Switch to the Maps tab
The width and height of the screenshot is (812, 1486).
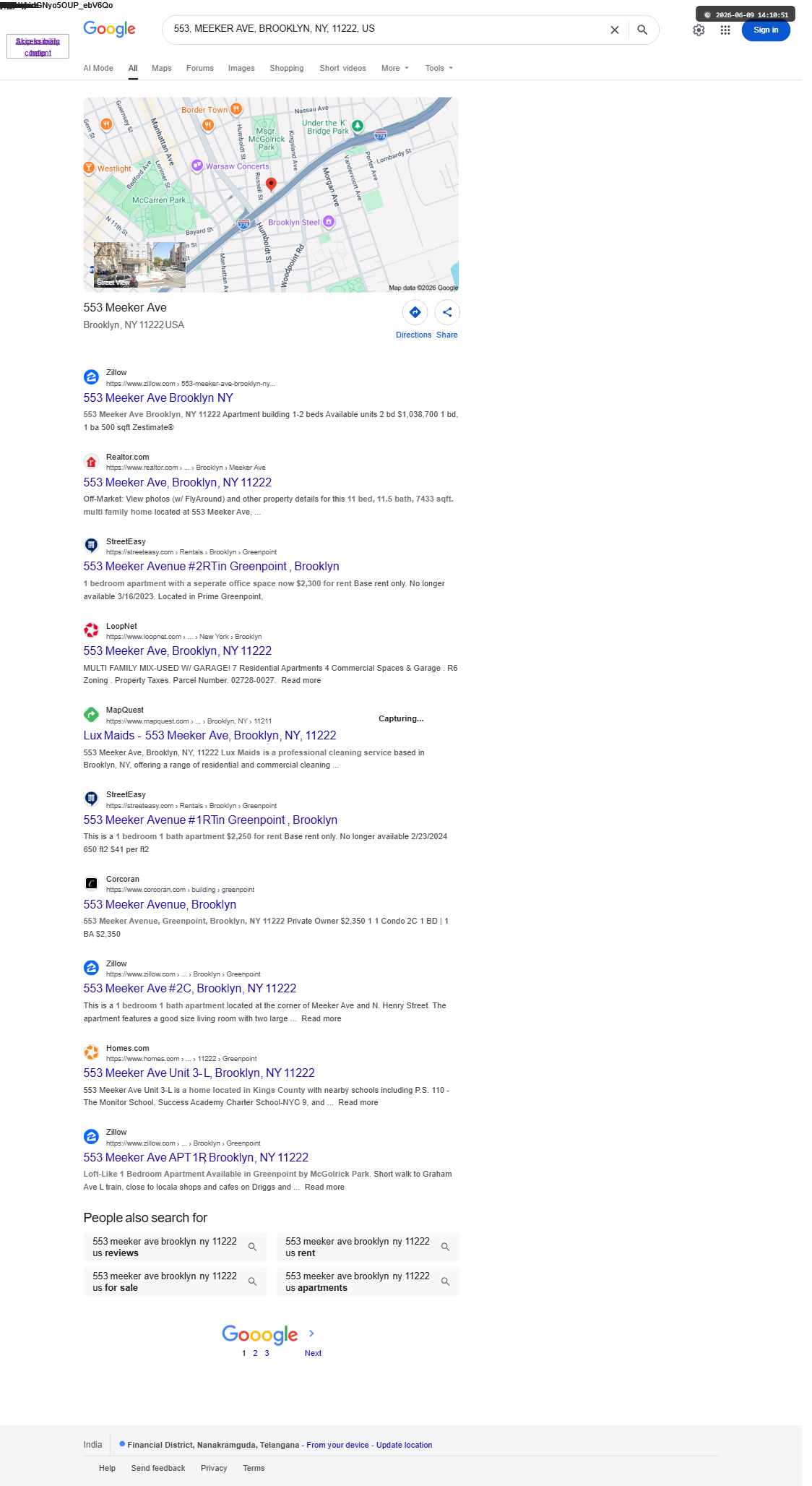(x=162, y=68)
